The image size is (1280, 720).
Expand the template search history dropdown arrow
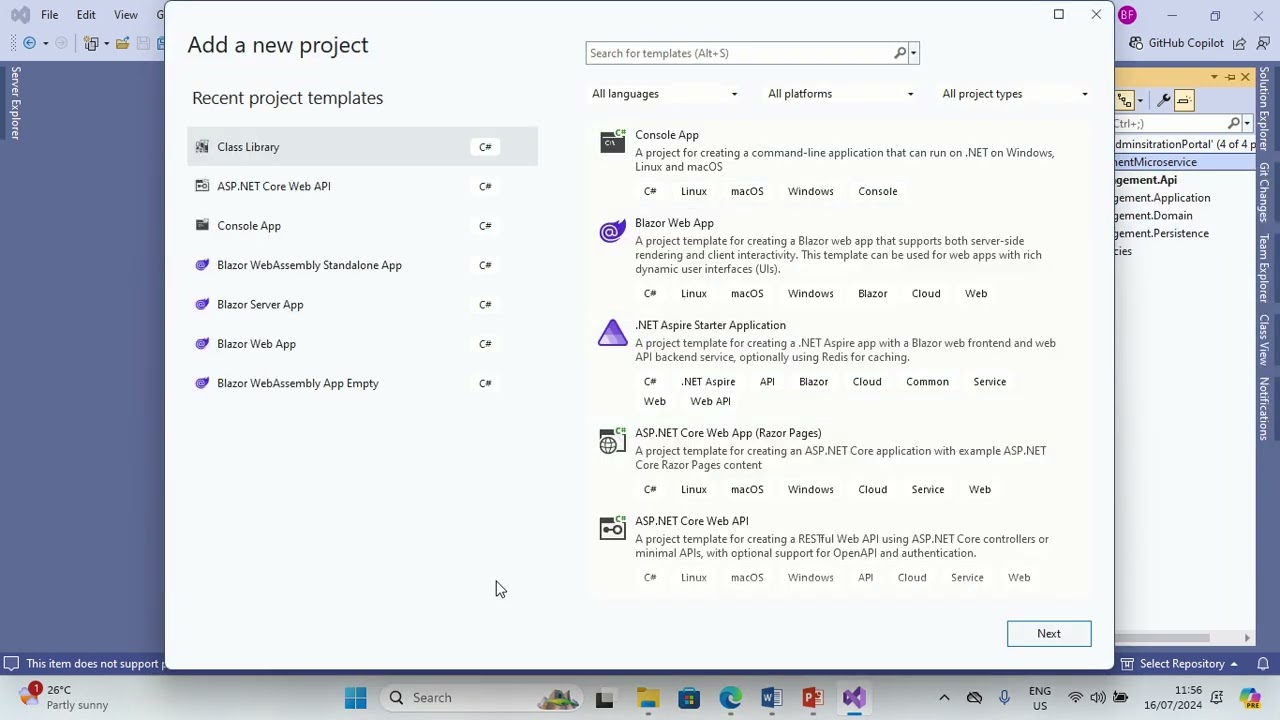[914, 53]
